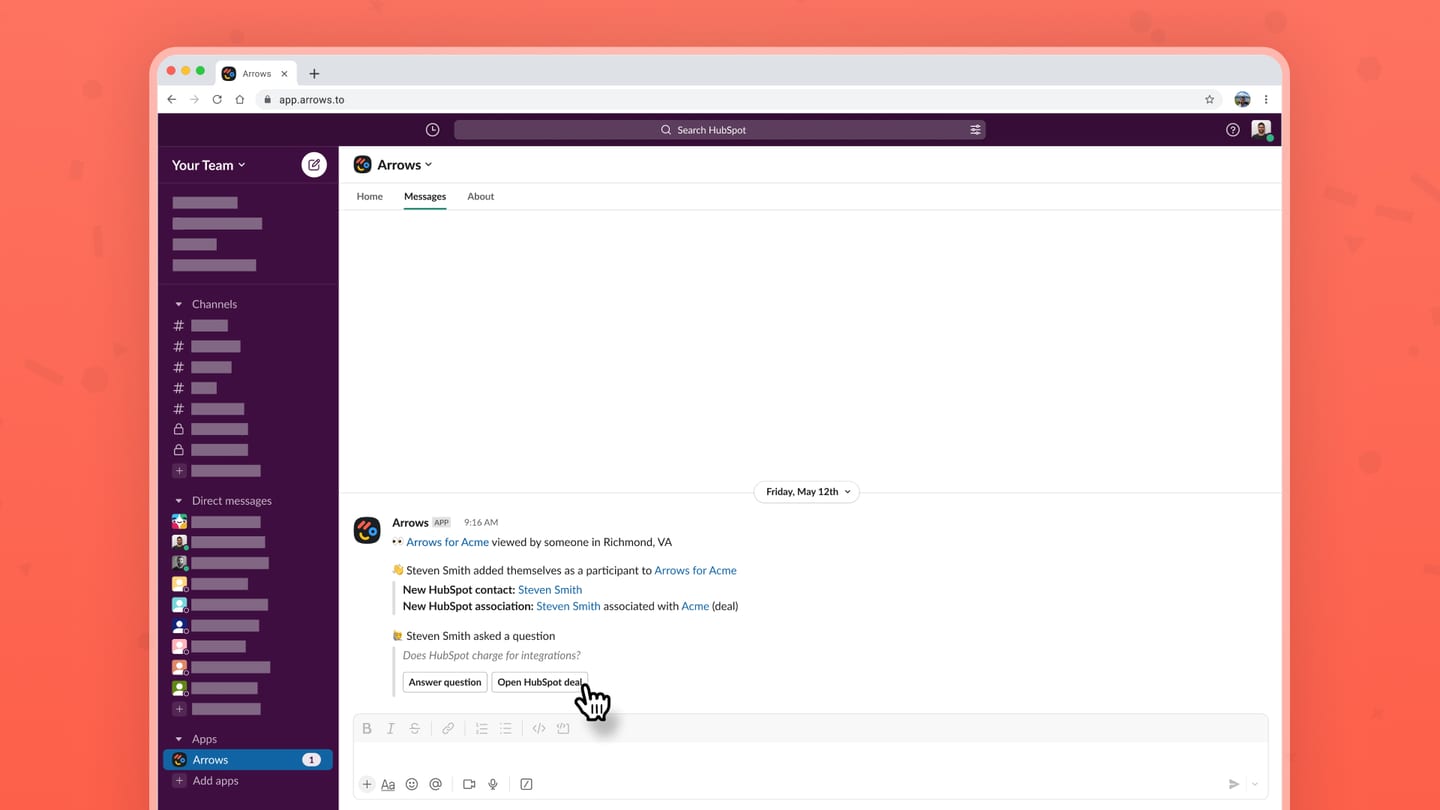Focus the message composer text area
The height and width of the screenshot is (810, 1440).
[810, 757]
